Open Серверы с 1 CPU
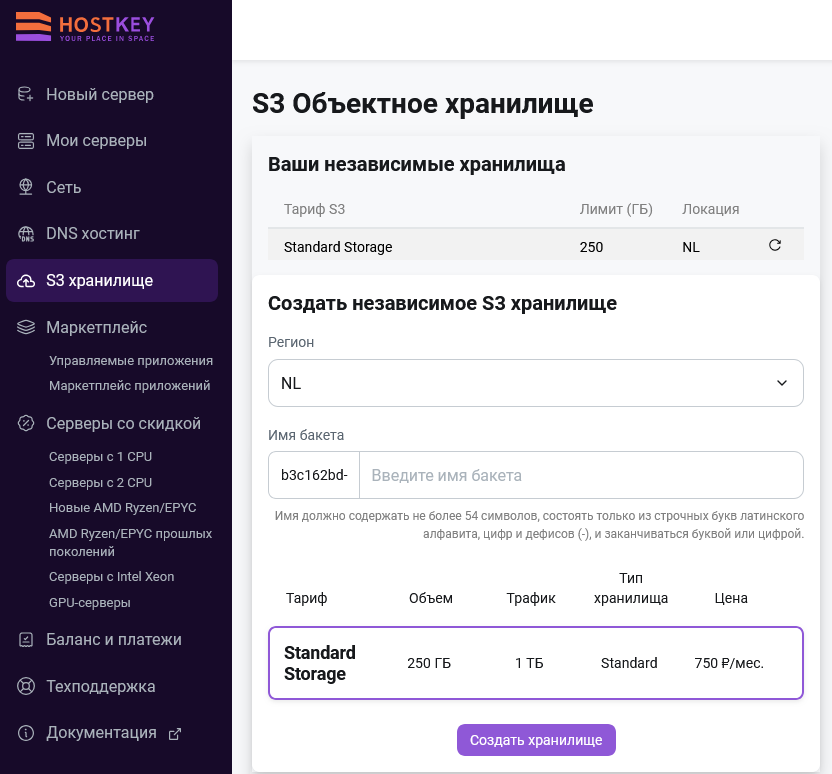The height and width of the screenshot is (774, 832). (100, 457)
